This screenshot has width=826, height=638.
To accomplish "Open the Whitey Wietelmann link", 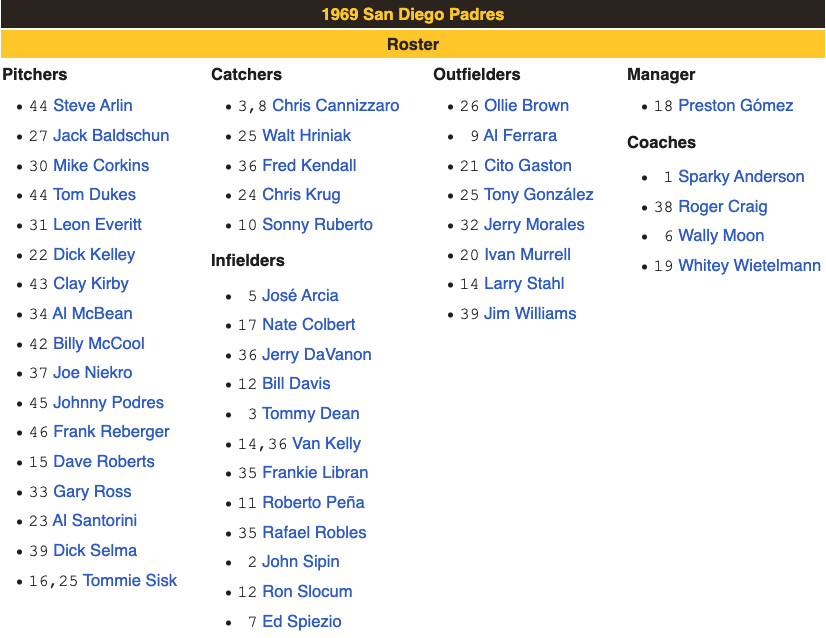I will coord(750,266).
